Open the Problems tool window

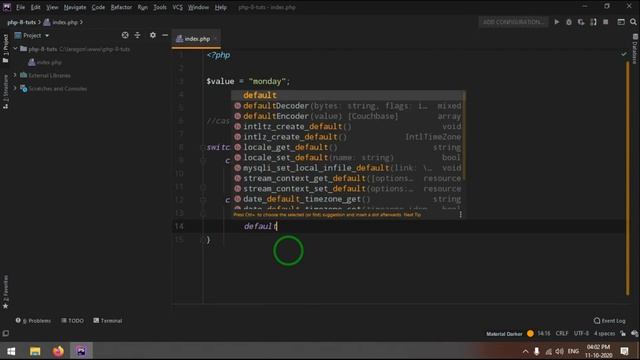click(x=33, y=320)
